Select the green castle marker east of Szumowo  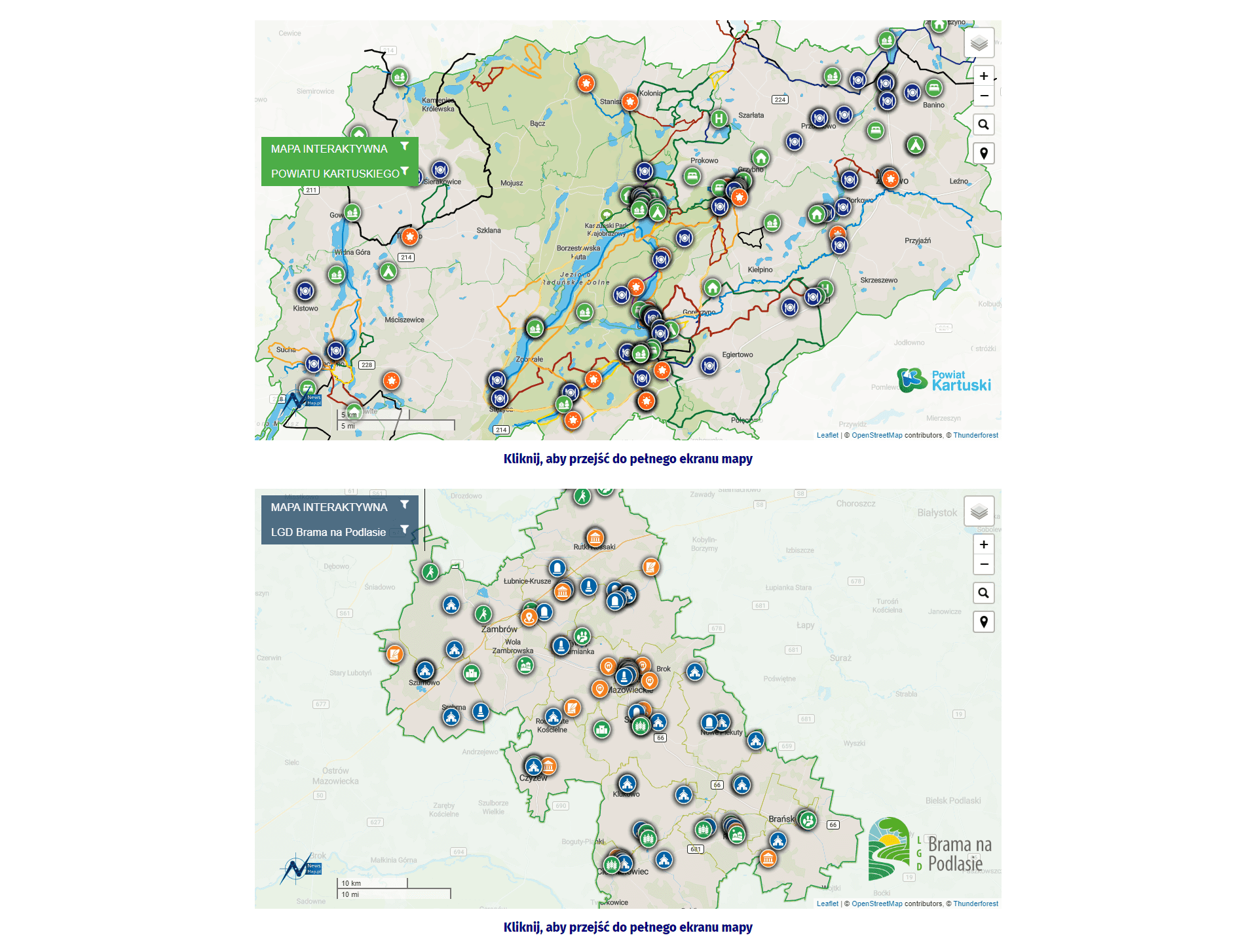471,673
